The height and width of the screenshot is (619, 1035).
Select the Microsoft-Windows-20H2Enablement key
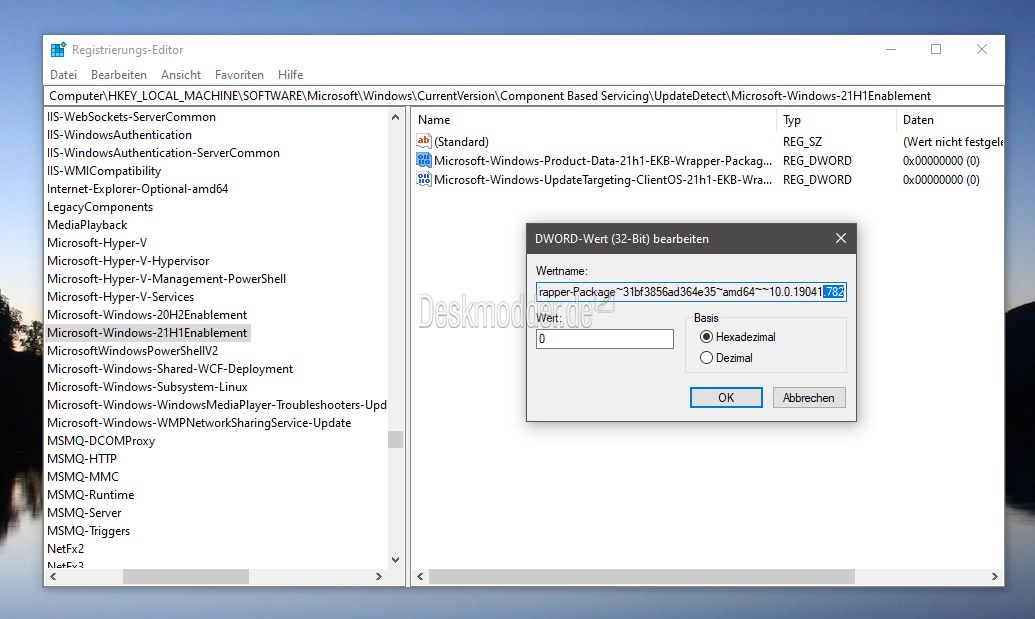pos(147,315)
